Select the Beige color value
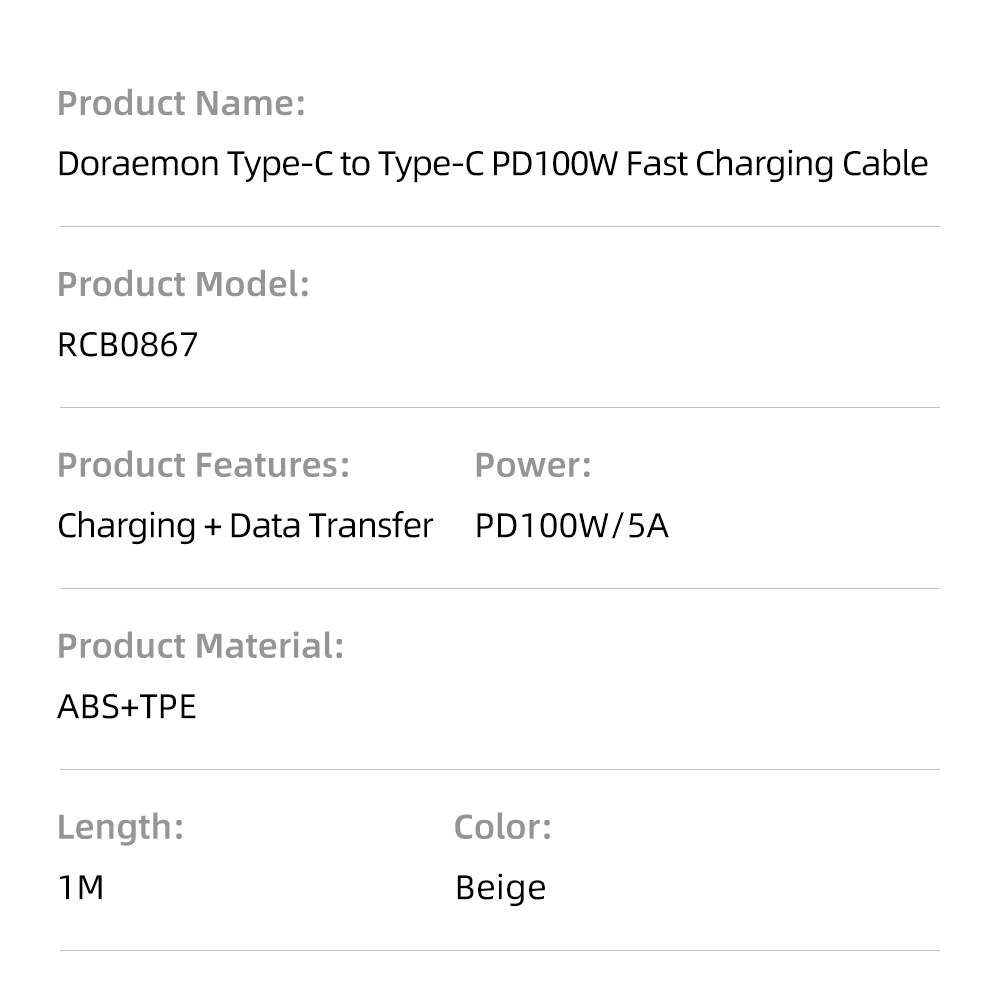Viewport: 1000px width, 1000px height. coord(500,888)
